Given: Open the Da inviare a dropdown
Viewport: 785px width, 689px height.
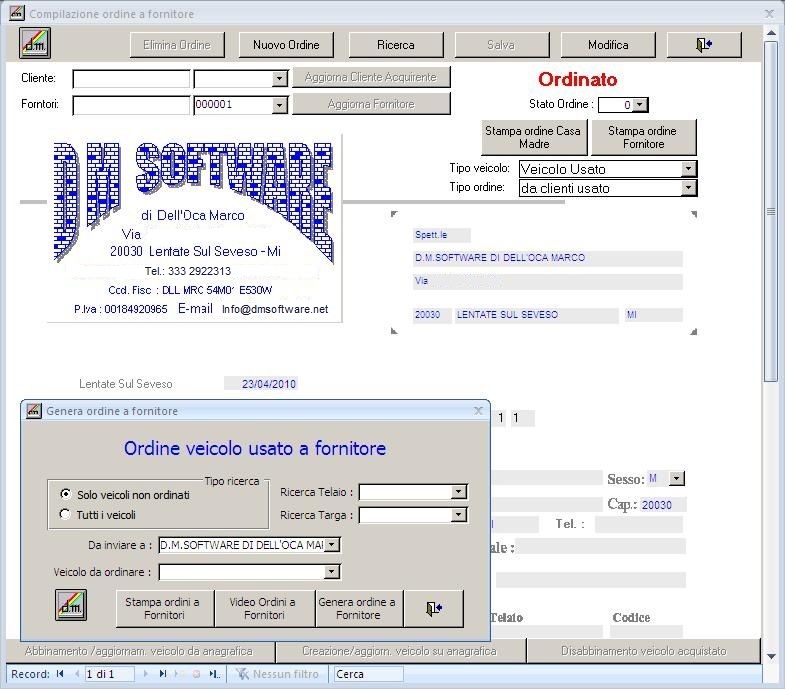Looking at the screenshot, I should point(331,545).
